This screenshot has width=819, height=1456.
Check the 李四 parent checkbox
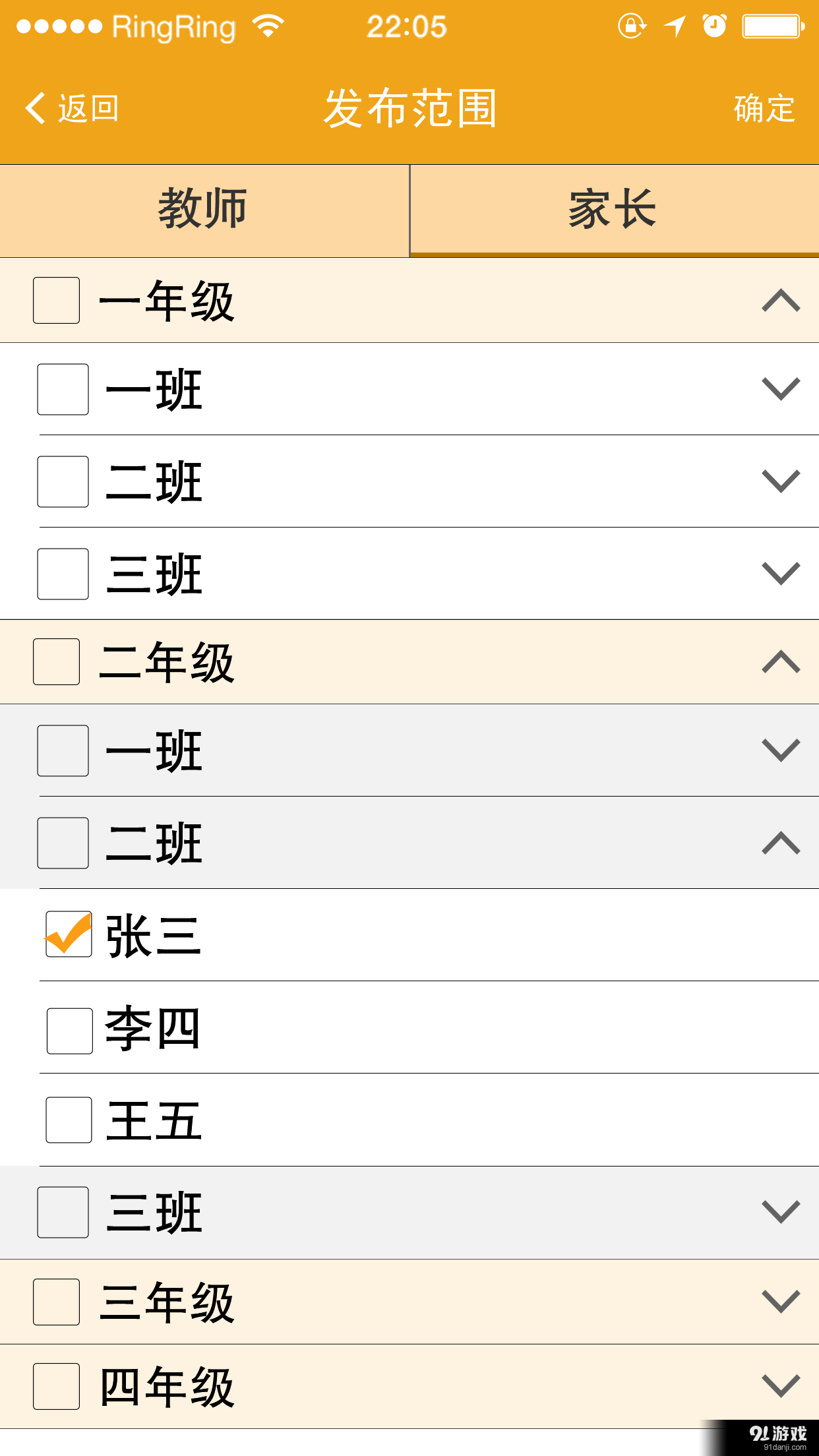(70, 1031)
